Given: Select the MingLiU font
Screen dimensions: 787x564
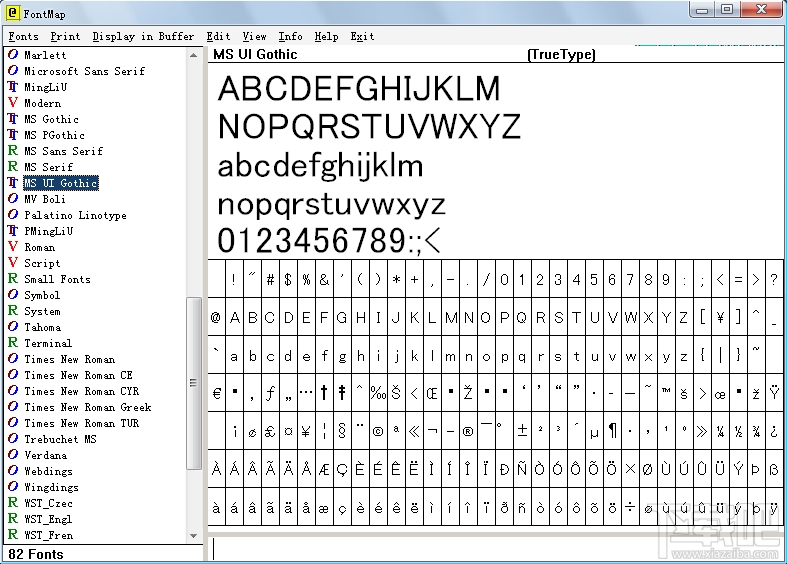Looking at the screenshot, I should point(45,87).
